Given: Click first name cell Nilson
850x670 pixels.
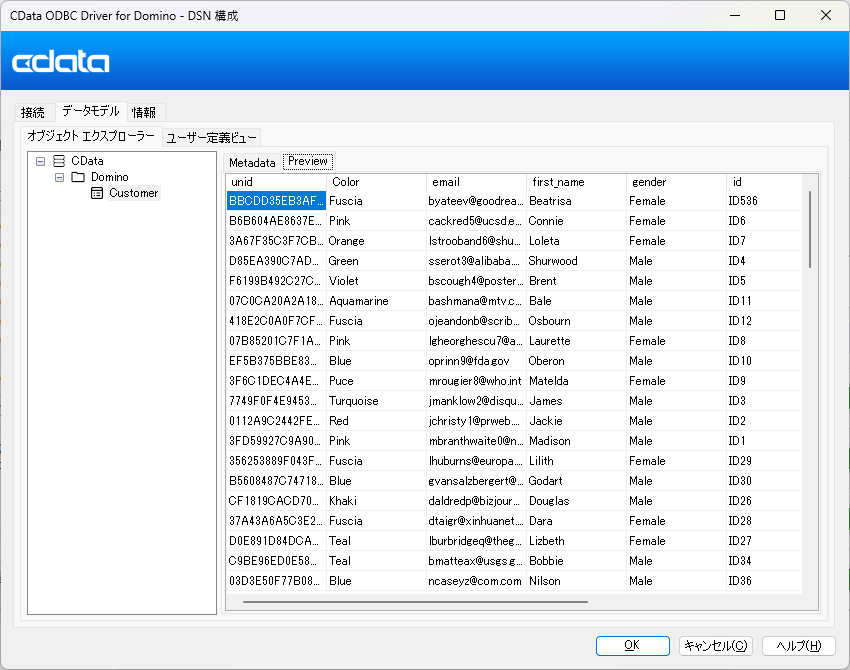Looking at the screenshot, I should pos(576,582).
